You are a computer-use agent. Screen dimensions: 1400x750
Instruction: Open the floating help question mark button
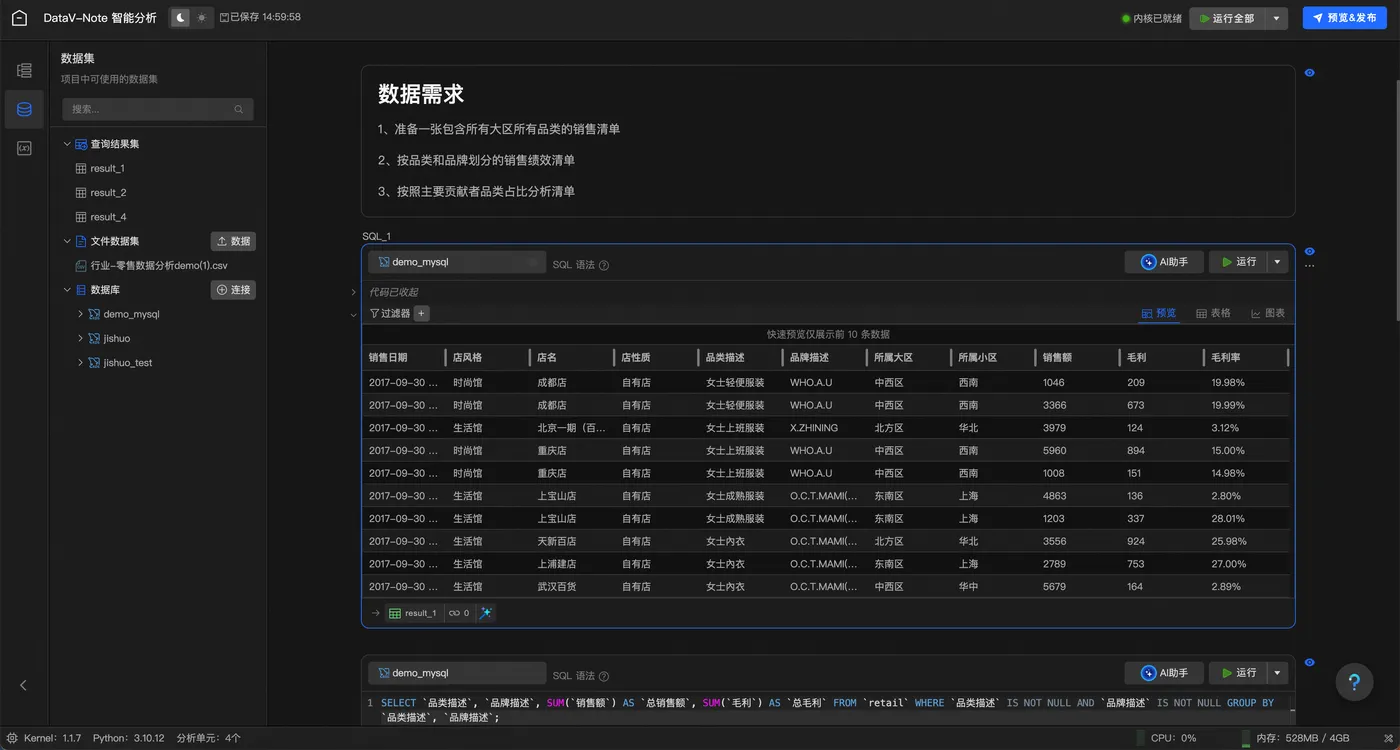1354,682
